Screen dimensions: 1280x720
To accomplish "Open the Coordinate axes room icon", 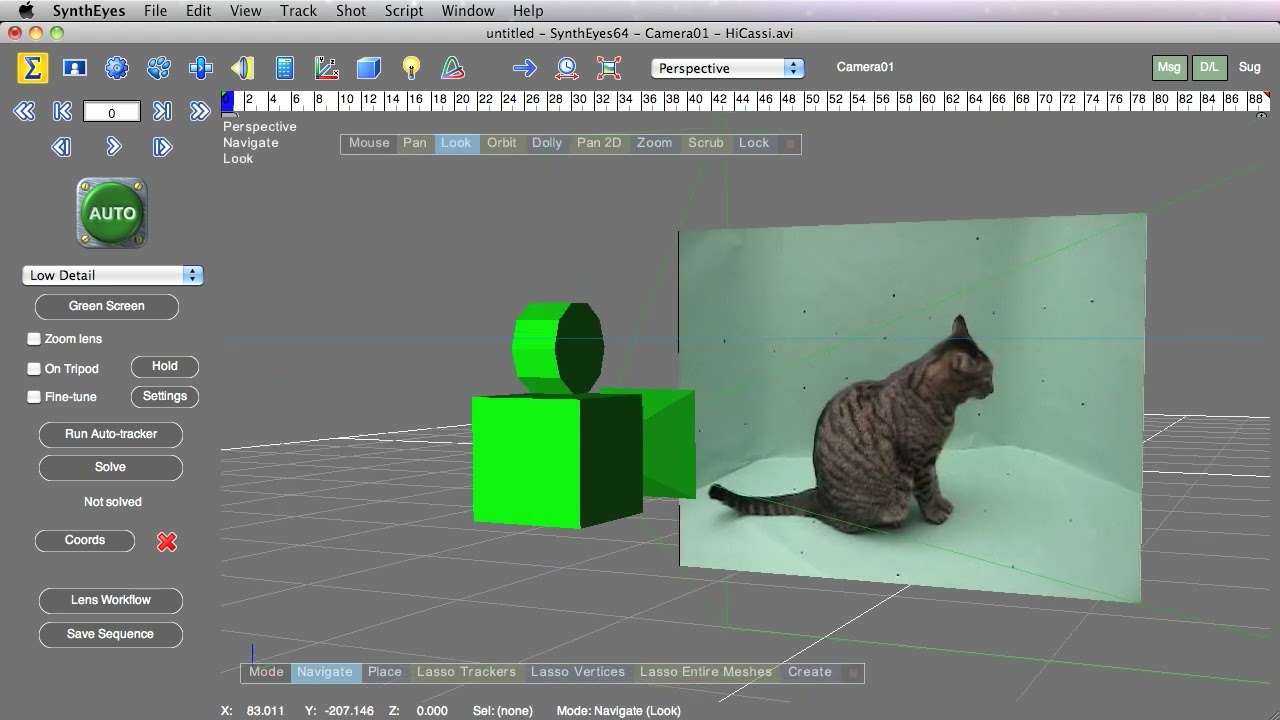I will pos(327,68).
